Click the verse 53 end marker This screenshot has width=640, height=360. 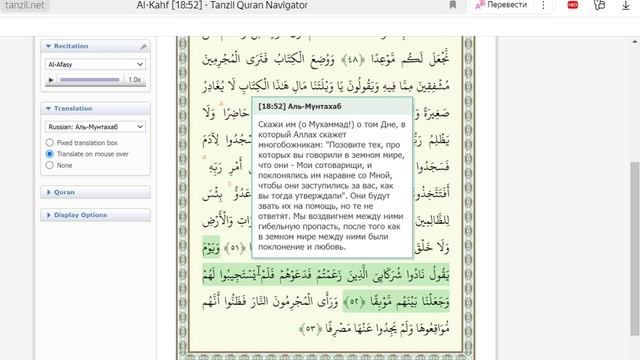[310, 329]
